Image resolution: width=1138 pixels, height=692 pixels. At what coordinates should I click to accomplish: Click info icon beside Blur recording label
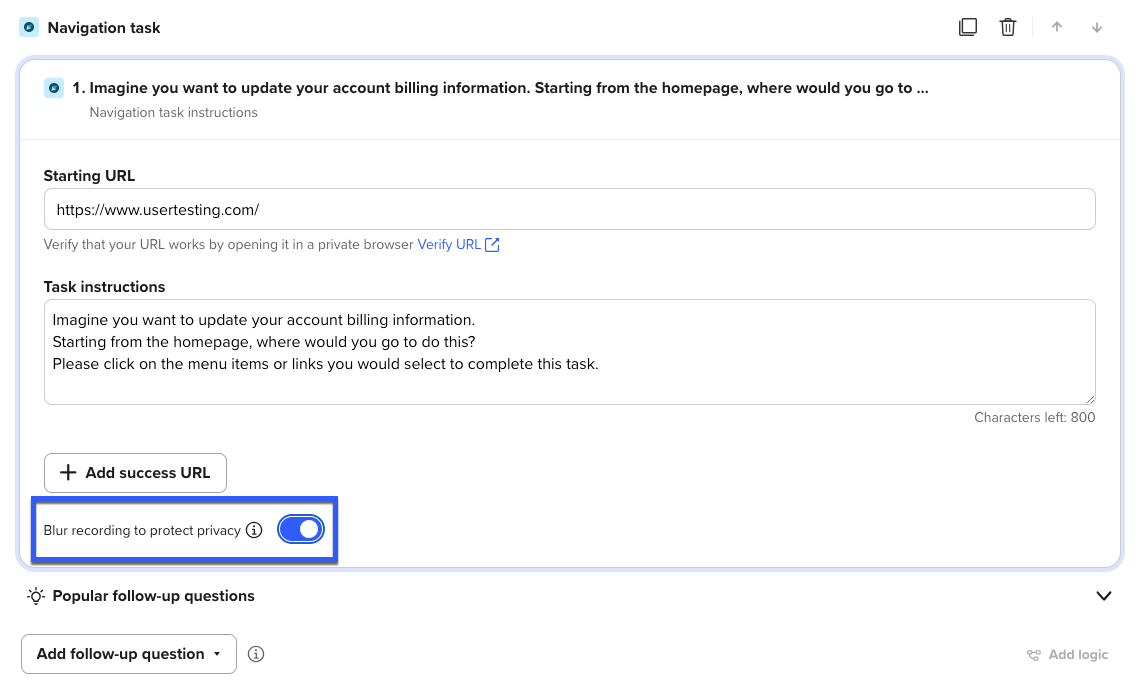pyautogui.click(x=254, y=530)
